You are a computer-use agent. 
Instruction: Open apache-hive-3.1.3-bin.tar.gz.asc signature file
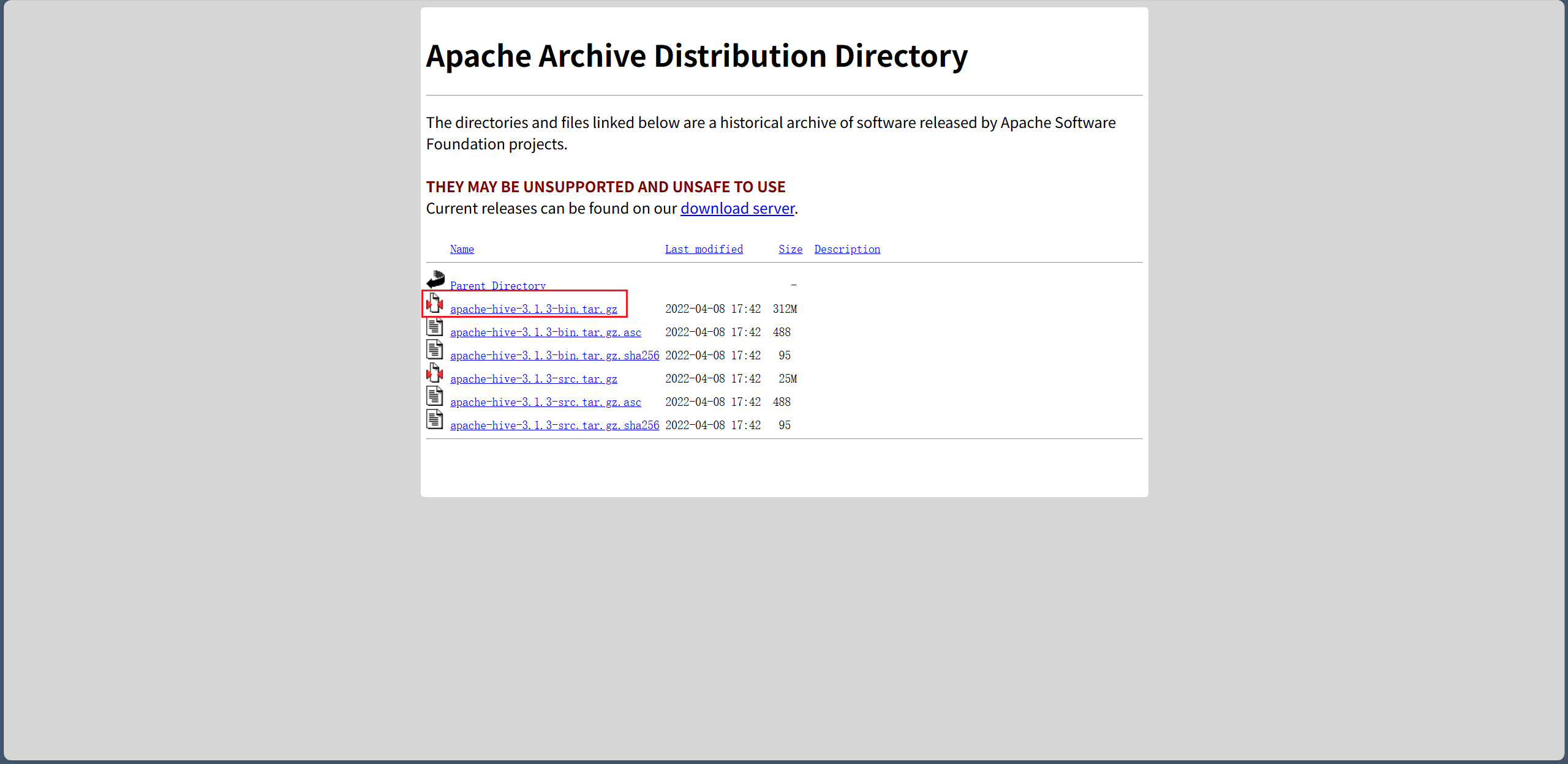point(545,332)
